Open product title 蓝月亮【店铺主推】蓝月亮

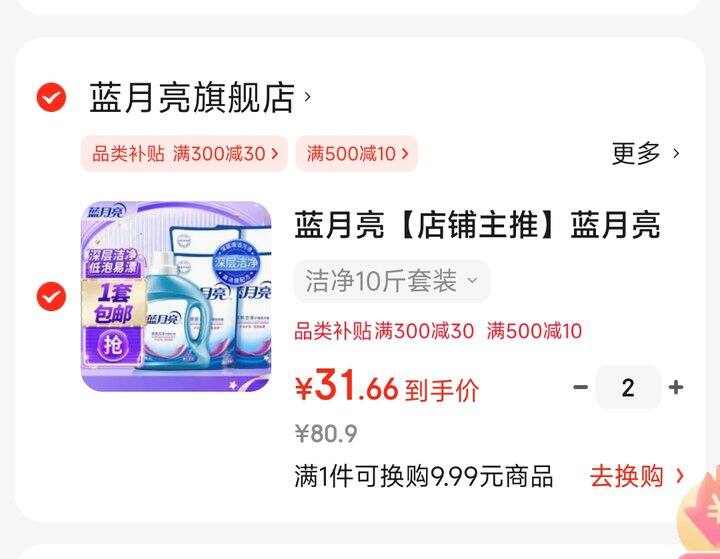coord(478,225)
